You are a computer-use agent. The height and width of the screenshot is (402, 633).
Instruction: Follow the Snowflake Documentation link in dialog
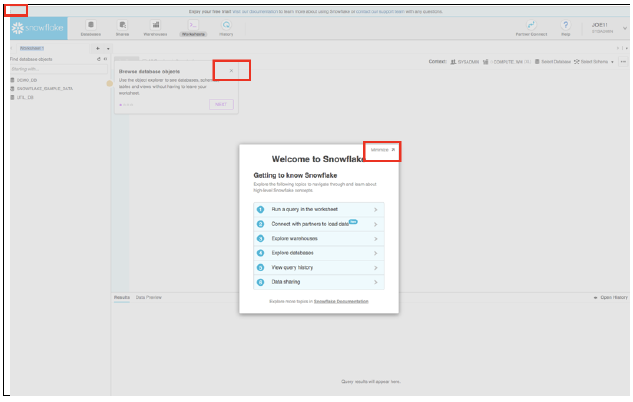pos(341,302)
